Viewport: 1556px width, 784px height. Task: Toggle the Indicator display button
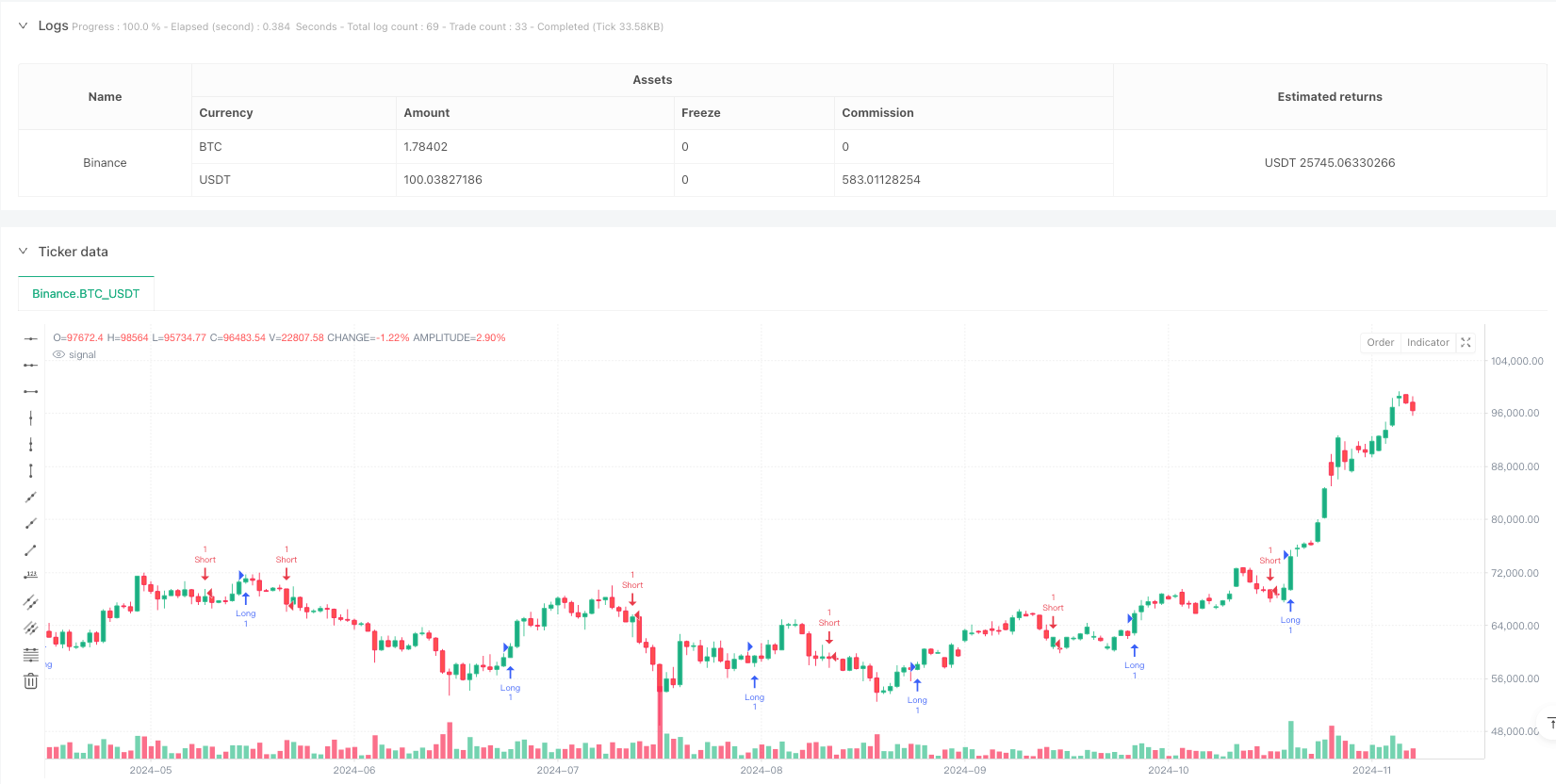(1428, 343)
